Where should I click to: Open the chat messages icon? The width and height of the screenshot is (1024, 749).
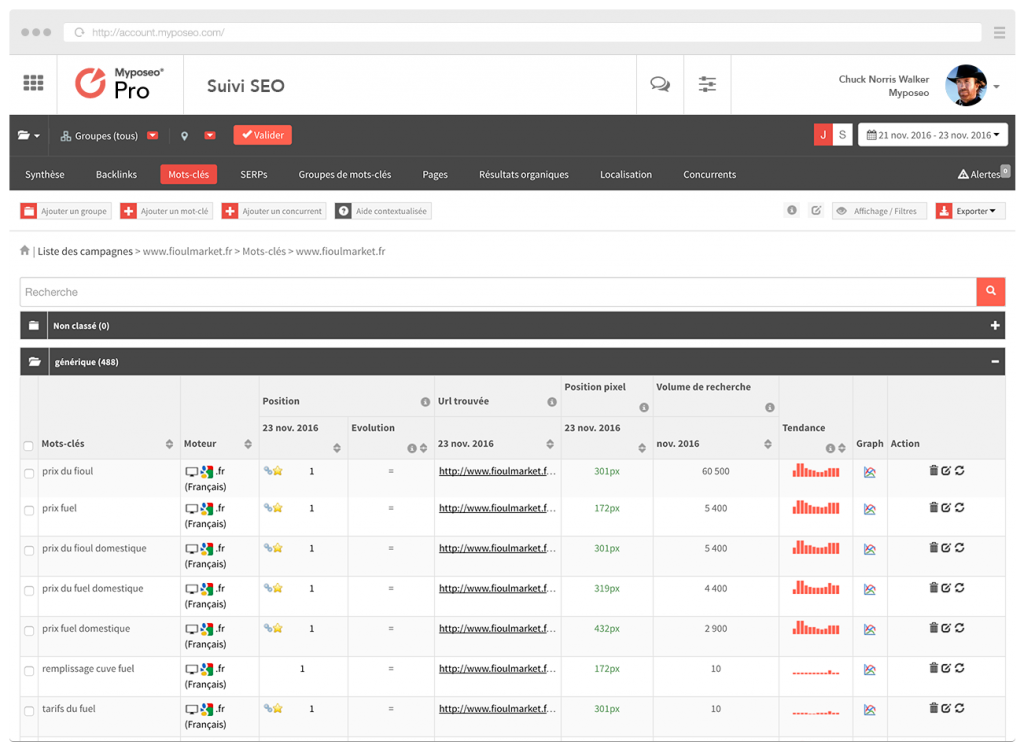click(660, 84)
